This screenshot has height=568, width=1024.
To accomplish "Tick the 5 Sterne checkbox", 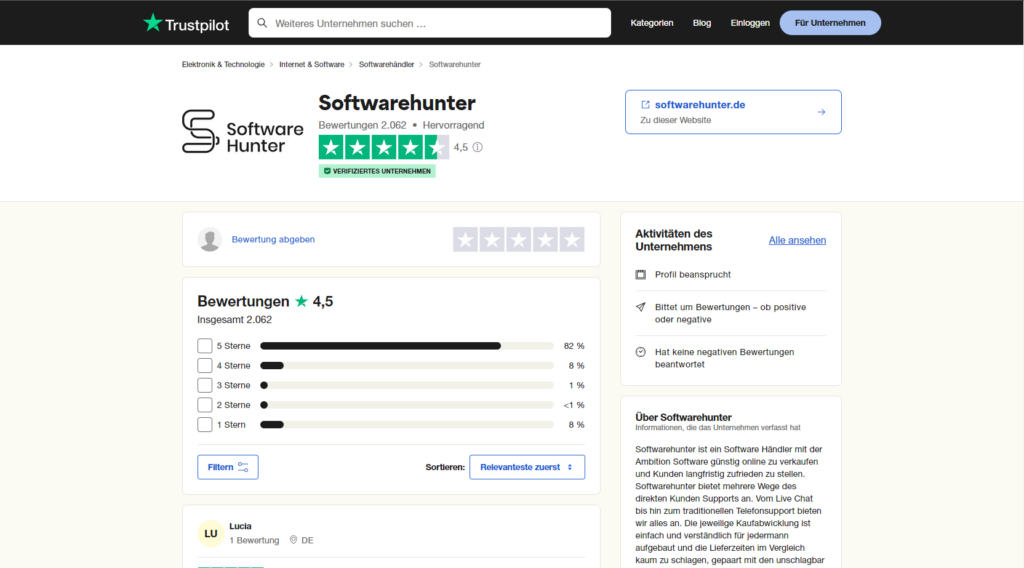I will point(204,345).
